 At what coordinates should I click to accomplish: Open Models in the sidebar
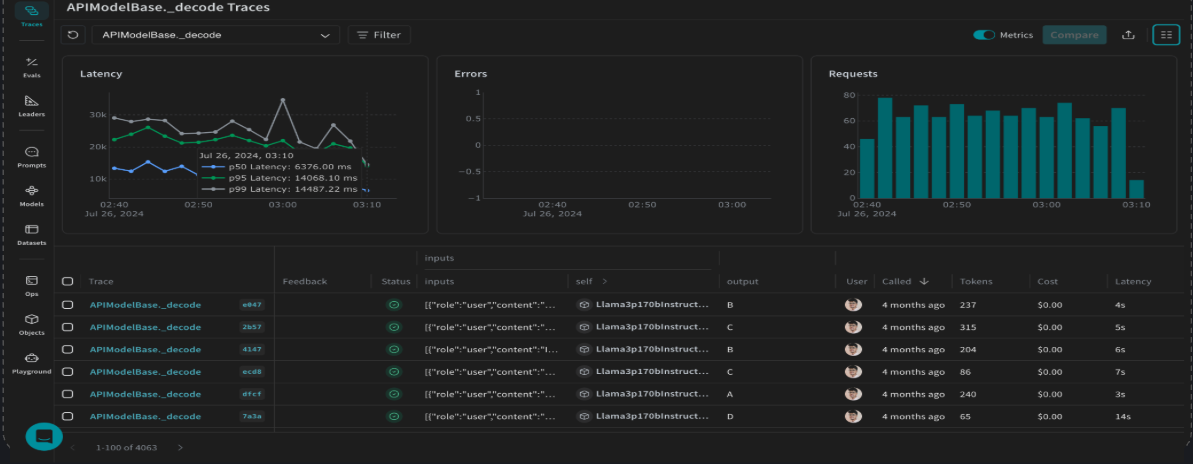coord(31,195)
